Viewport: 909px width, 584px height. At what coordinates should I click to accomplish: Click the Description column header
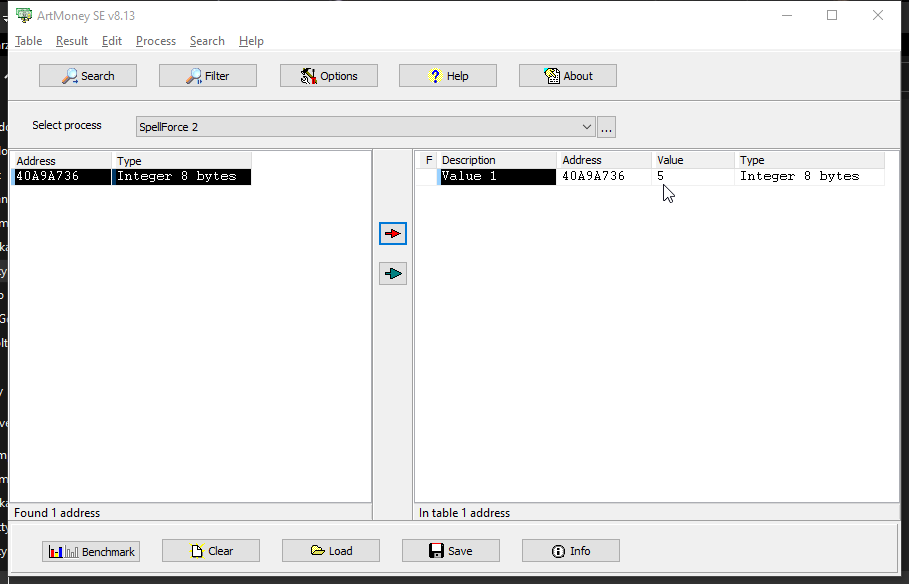pyautogui.click(x=497, y=160)
